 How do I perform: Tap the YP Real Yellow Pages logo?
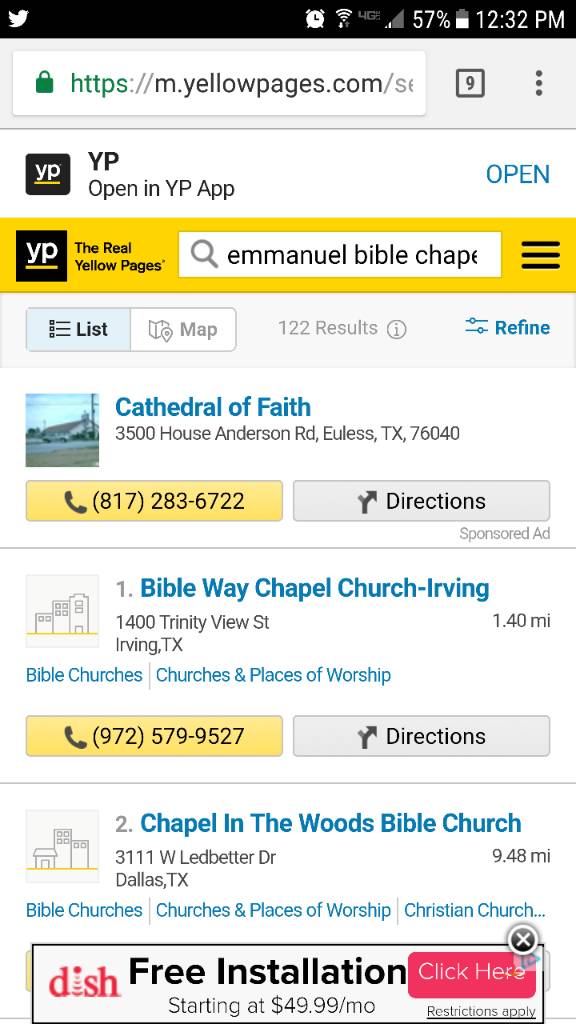point(90,256)
